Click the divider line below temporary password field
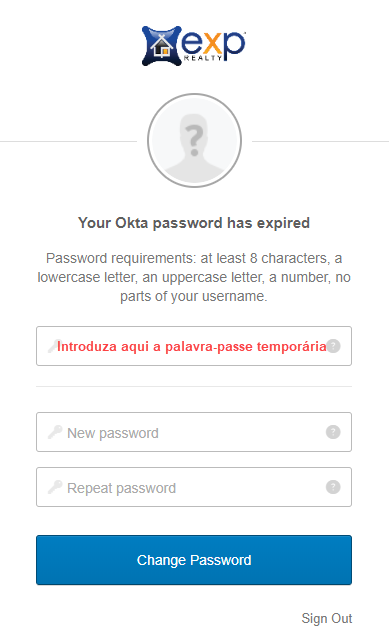Image resolution: width=389 pixels, height=639 pixels. (194, 386)
